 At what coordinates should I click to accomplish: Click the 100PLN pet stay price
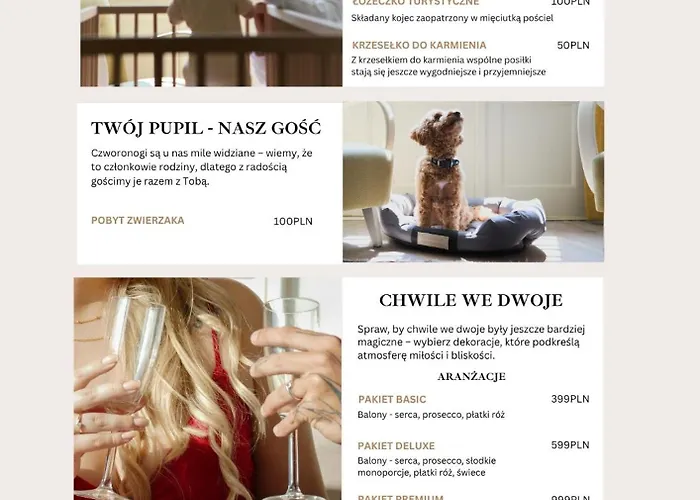[293, 221]
